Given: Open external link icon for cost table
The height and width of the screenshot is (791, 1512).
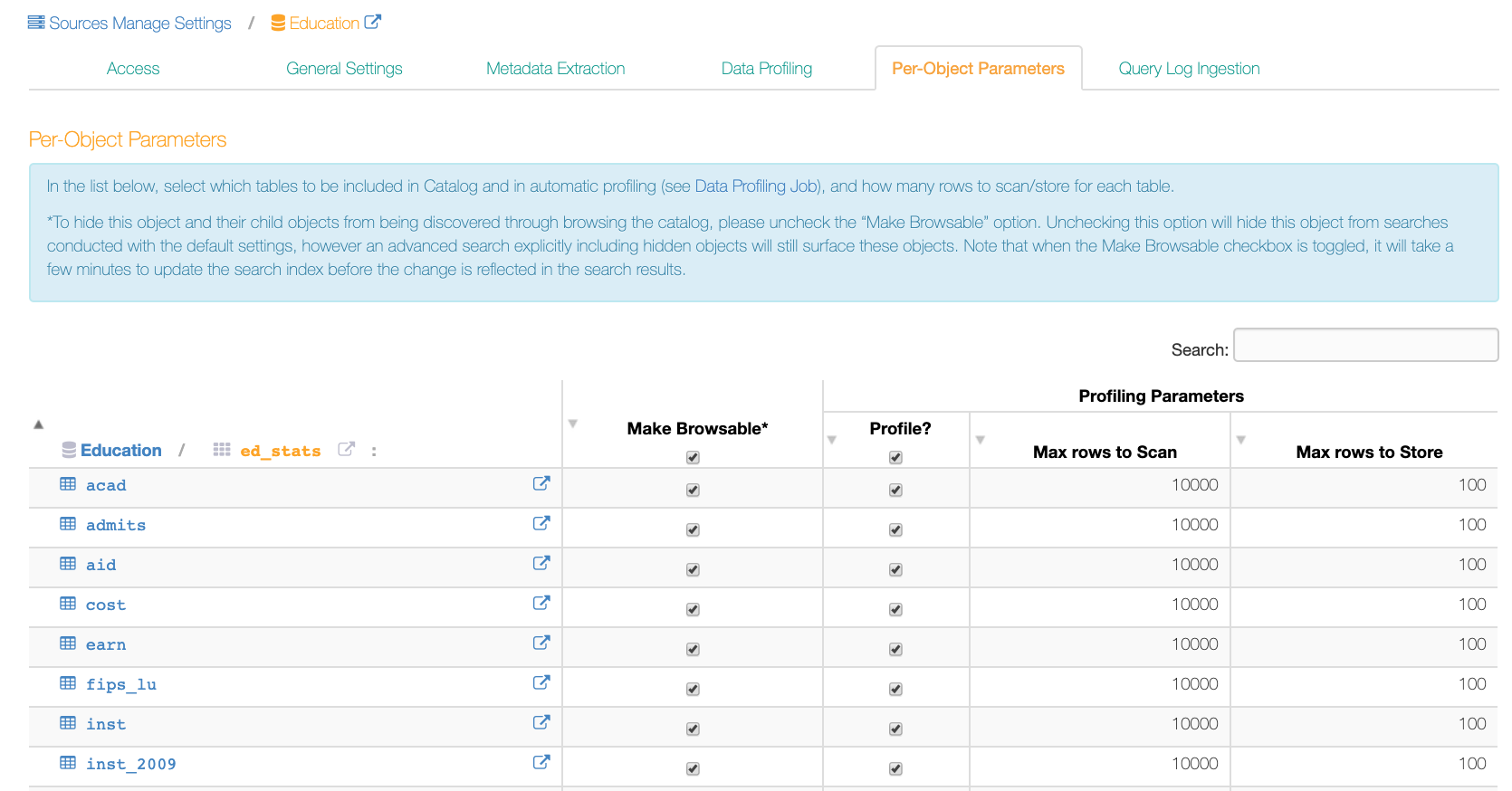Looking at the screenshot, I should pyautogui.click(x=541, y=603).
